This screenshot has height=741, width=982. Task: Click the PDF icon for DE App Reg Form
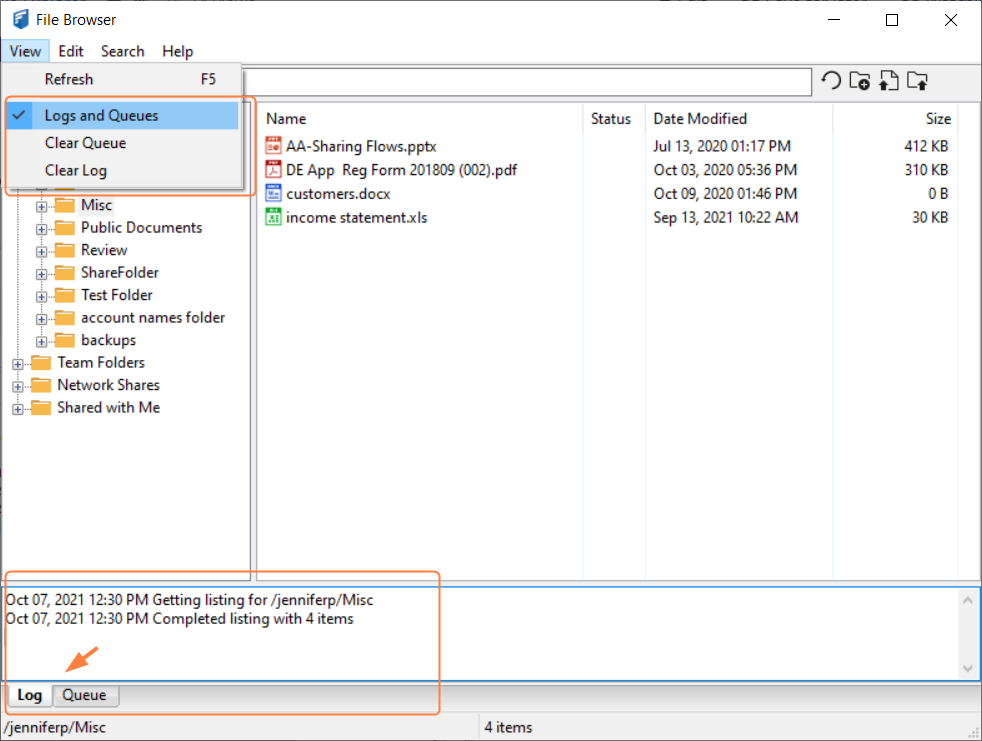(x=274, y=170)
